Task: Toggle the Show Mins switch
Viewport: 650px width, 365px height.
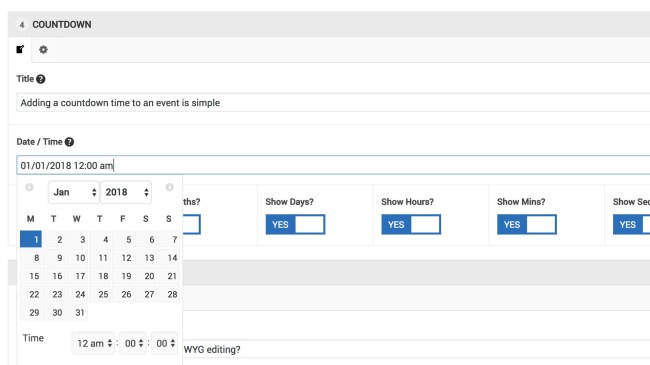Action: [x=526, y=224]
